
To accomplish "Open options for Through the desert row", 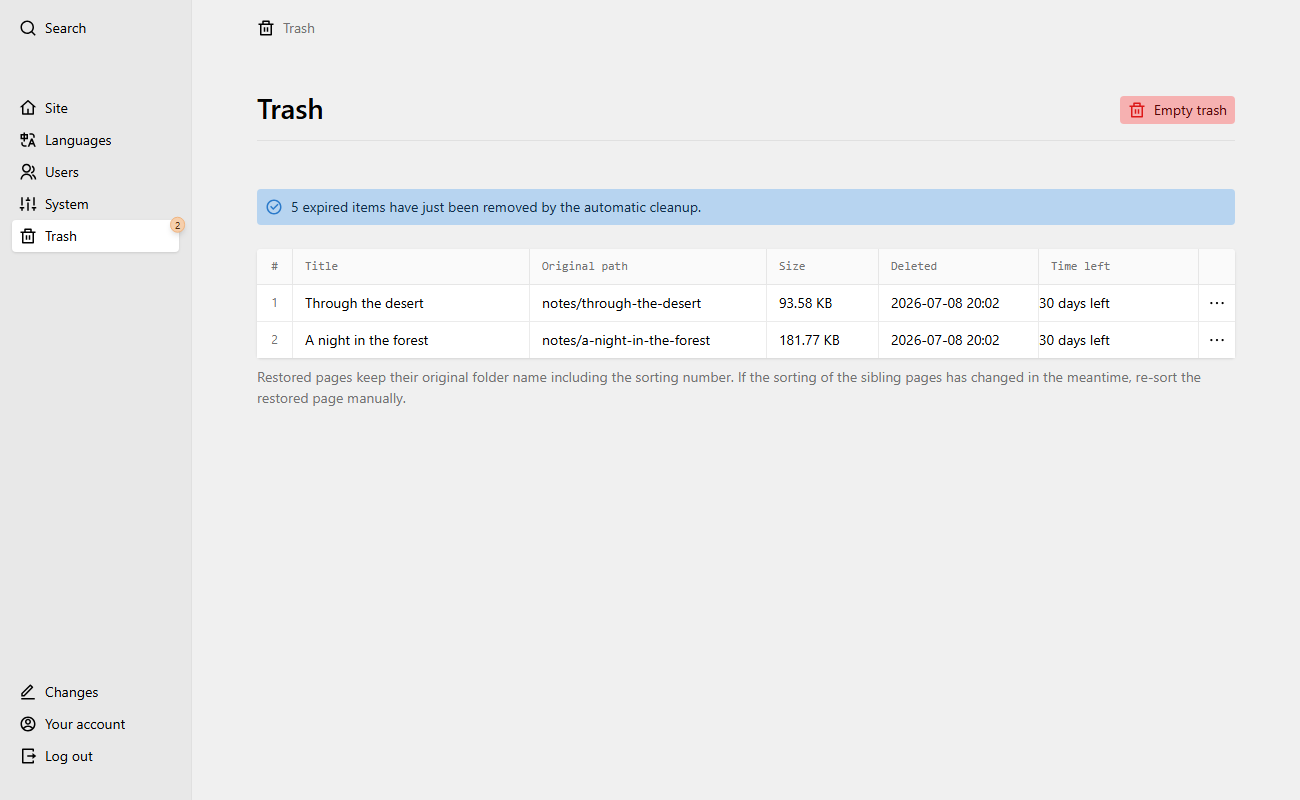I will coord(1217,303).
